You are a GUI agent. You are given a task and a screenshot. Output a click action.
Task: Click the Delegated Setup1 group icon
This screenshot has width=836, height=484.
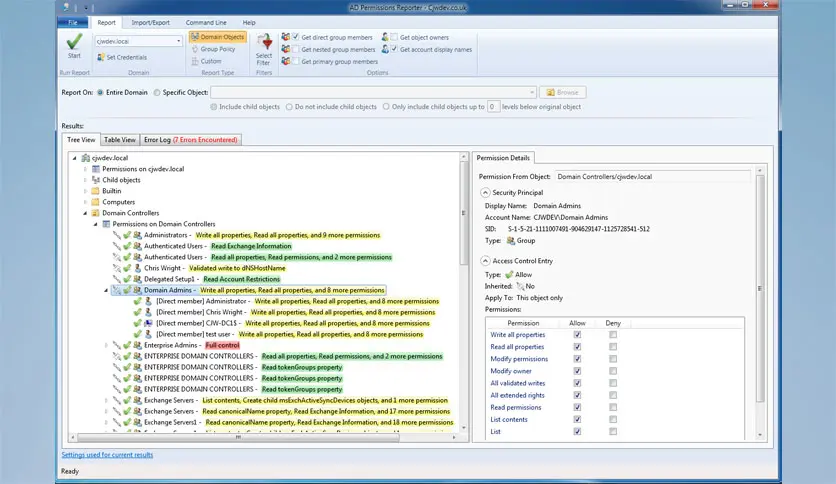138,279
